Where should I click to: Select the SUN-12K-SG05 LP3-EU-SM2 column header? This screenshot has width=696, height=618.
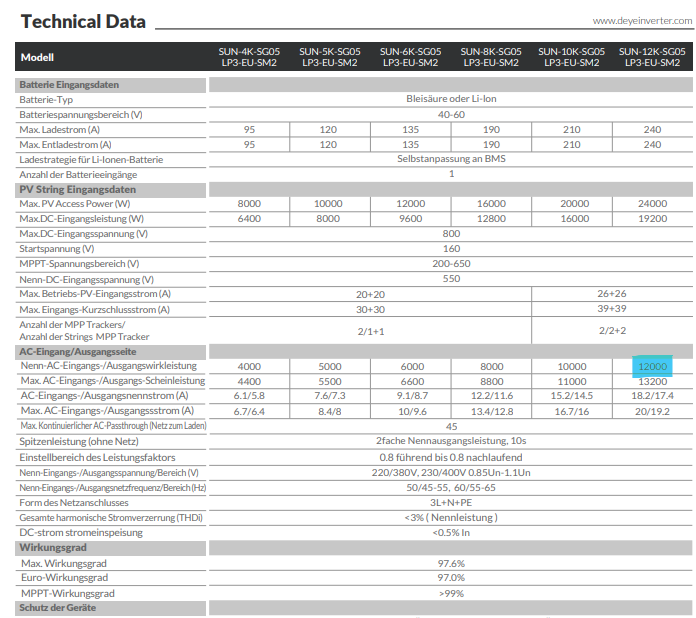click(653, 56)
